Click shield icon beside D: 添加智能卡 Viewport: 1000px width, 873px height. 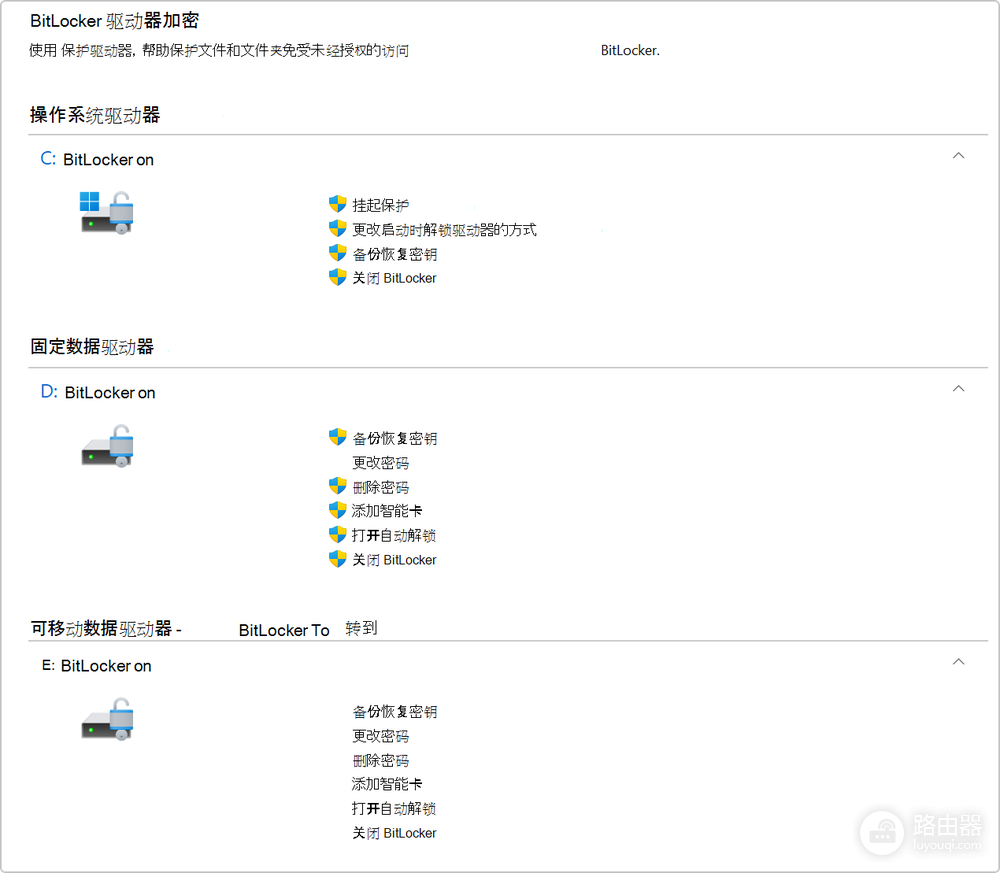tap(337, 510)
